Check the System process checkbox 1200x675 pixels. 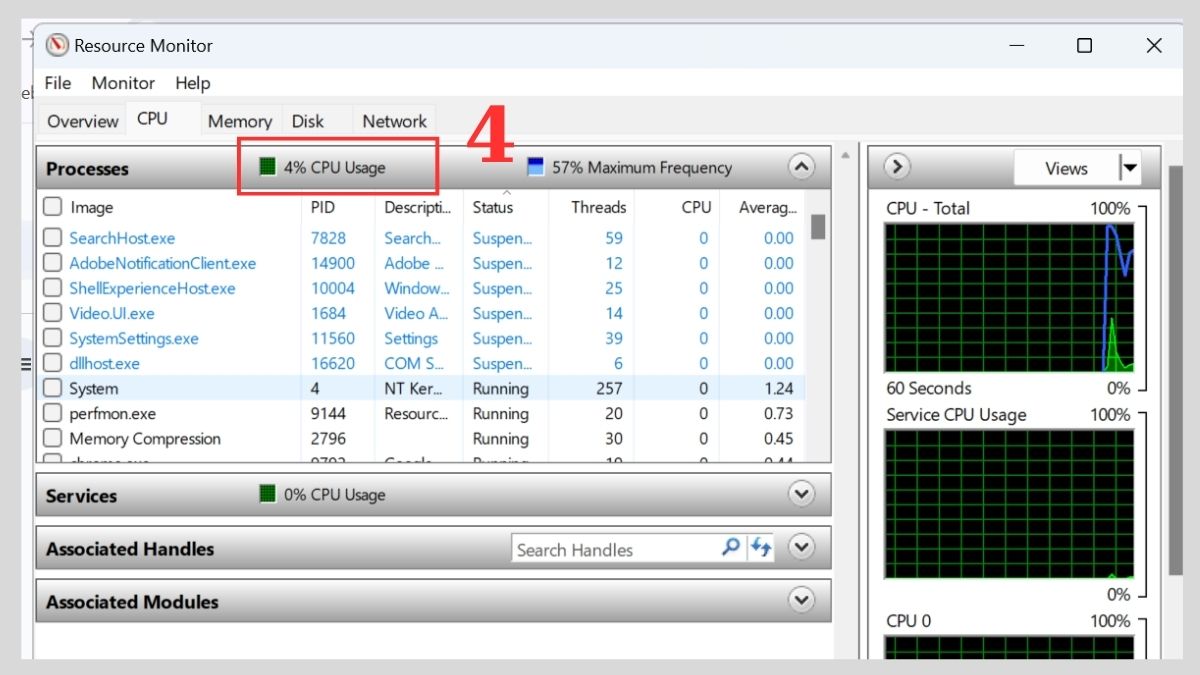click(51, 388)
